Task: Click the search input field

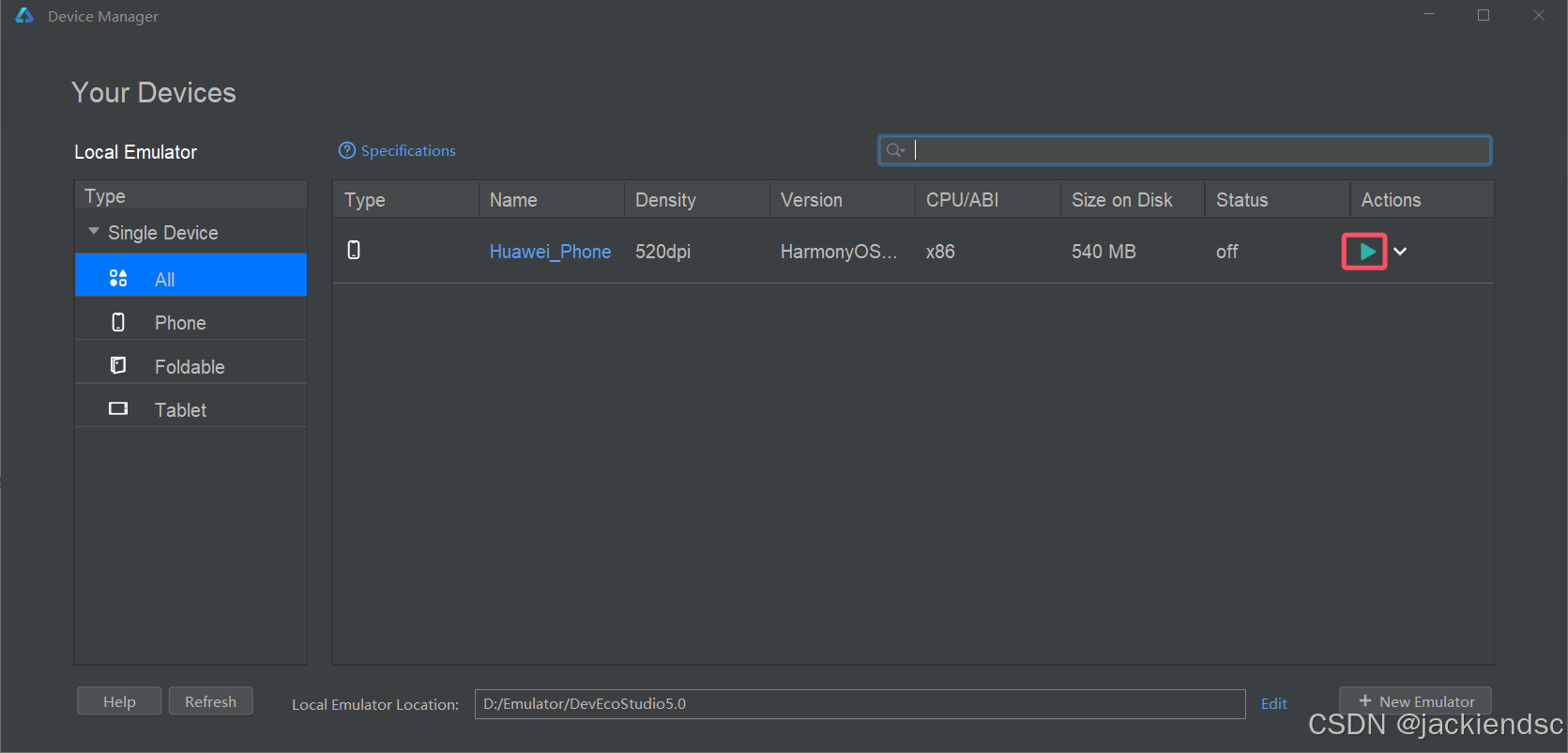Action: (1184, 150)
